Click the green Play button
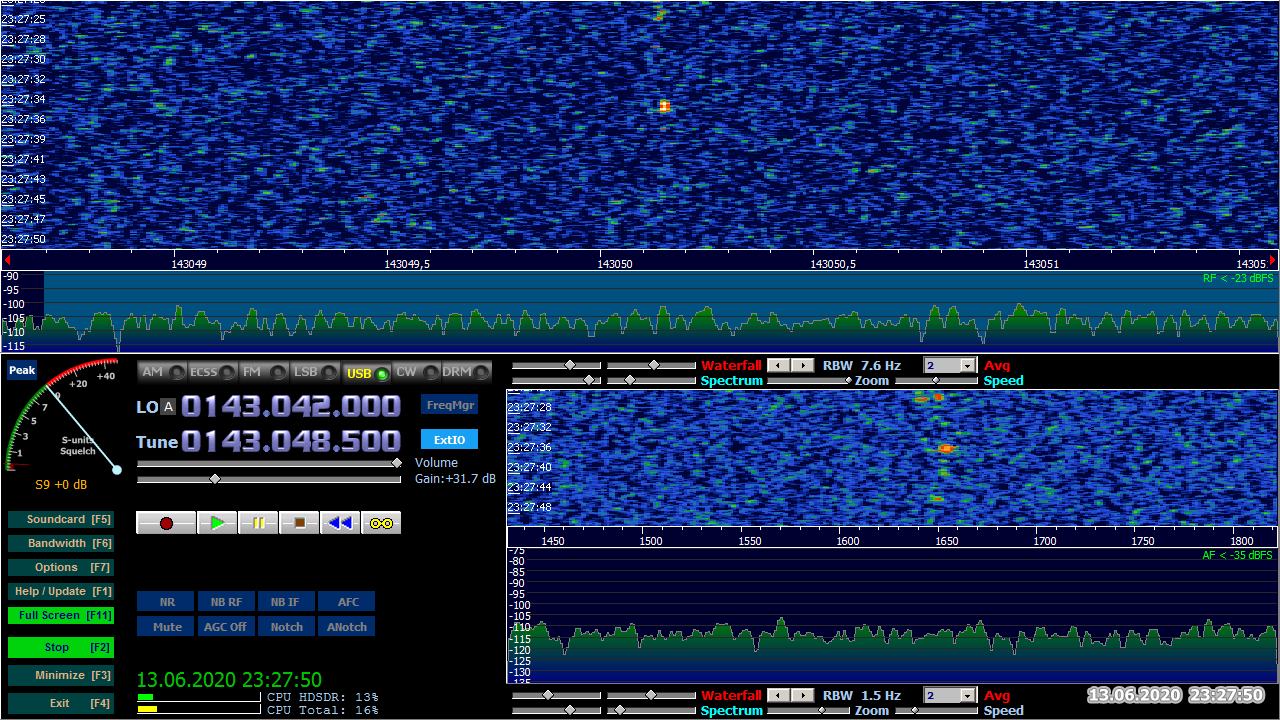1280x720 pixels. pos(217,523)
